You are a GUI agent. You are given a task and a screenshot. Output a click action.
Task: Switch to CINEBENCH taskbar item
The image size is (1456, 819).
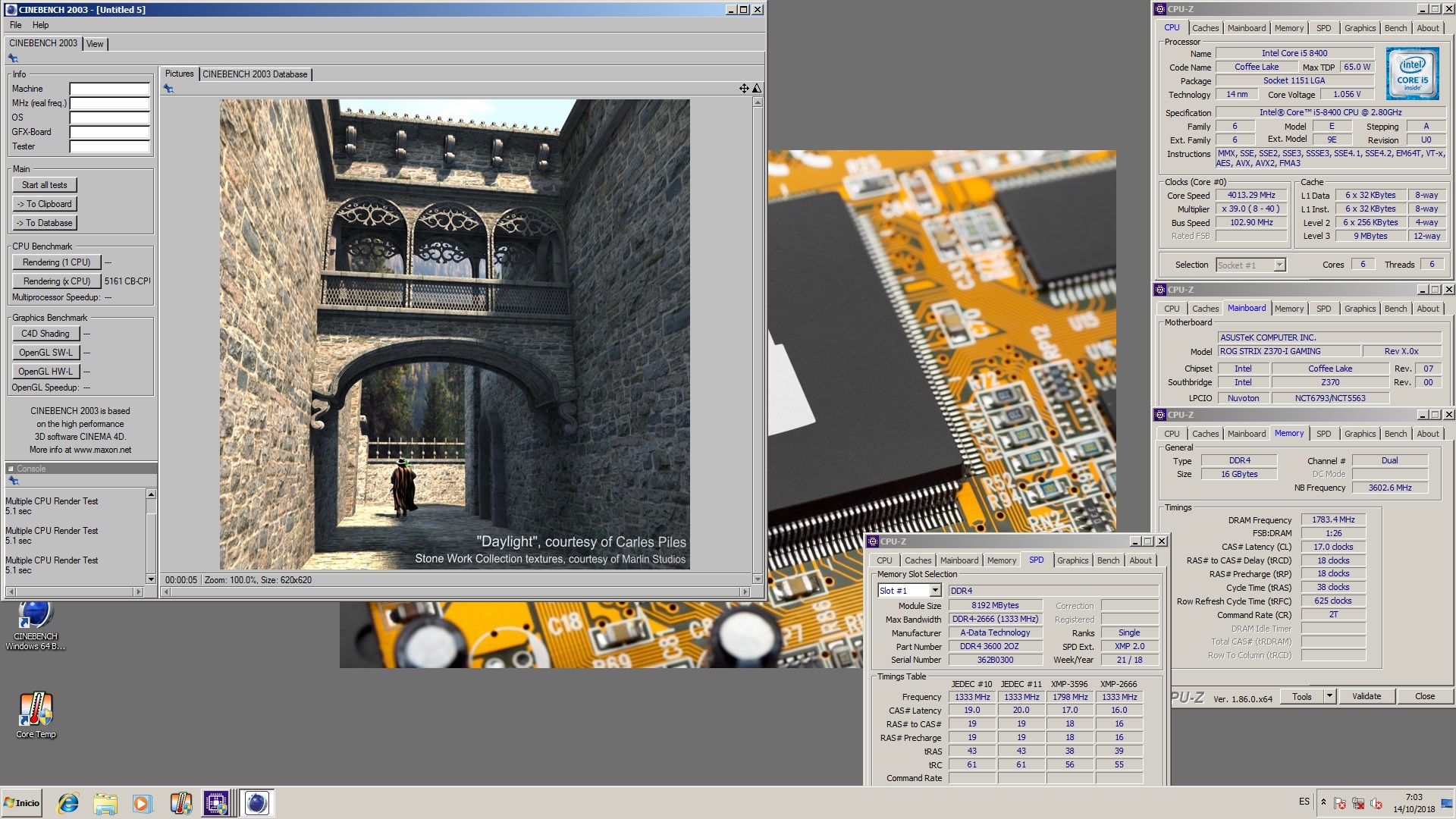click(257, 803)
